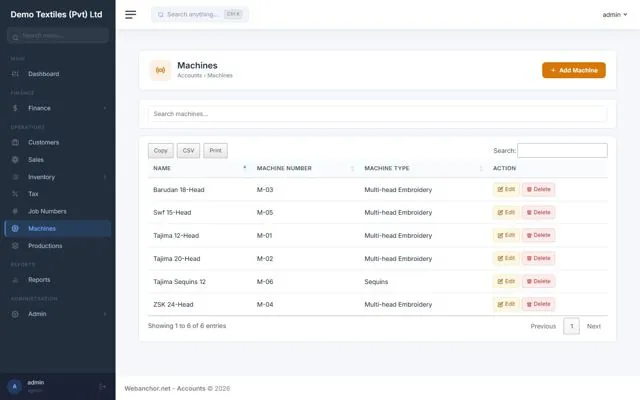
Task: Open the Customers menu item
Action: 58,142
